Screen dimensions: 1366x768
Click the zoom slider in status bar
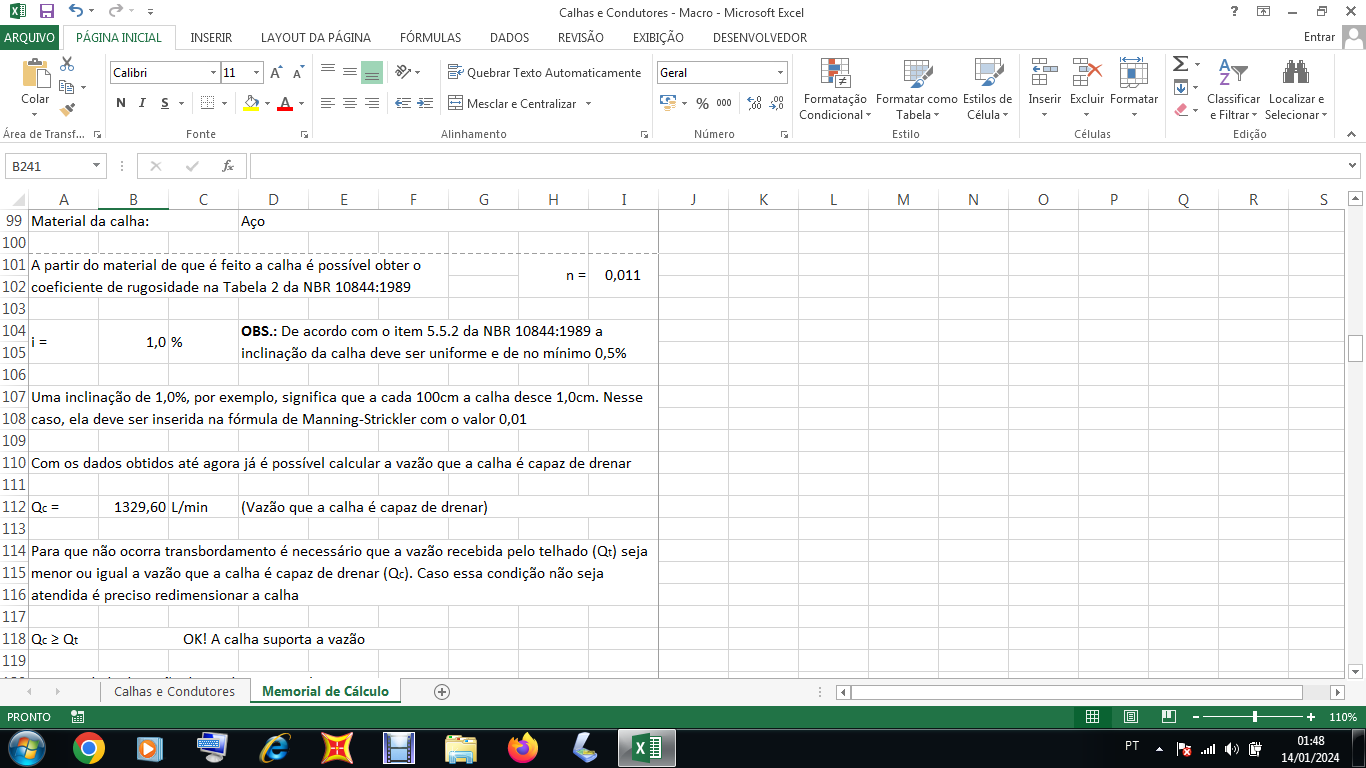[1255, 717]
